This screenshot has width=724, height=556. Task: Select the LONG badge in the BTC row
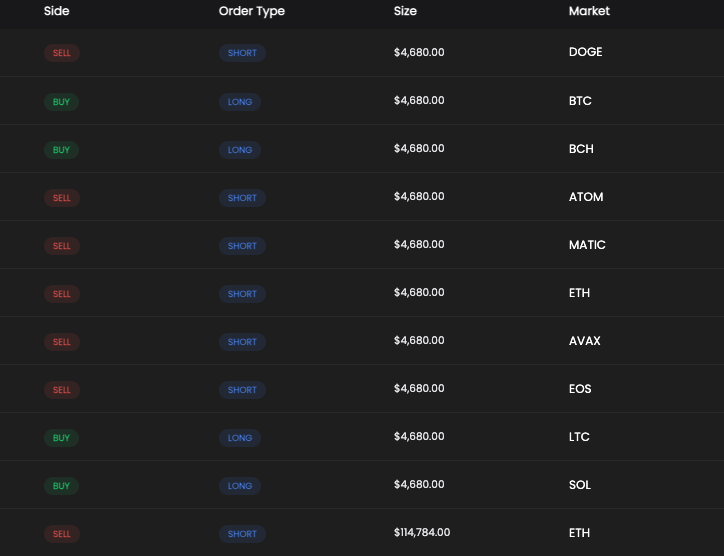tap(240, 102)
